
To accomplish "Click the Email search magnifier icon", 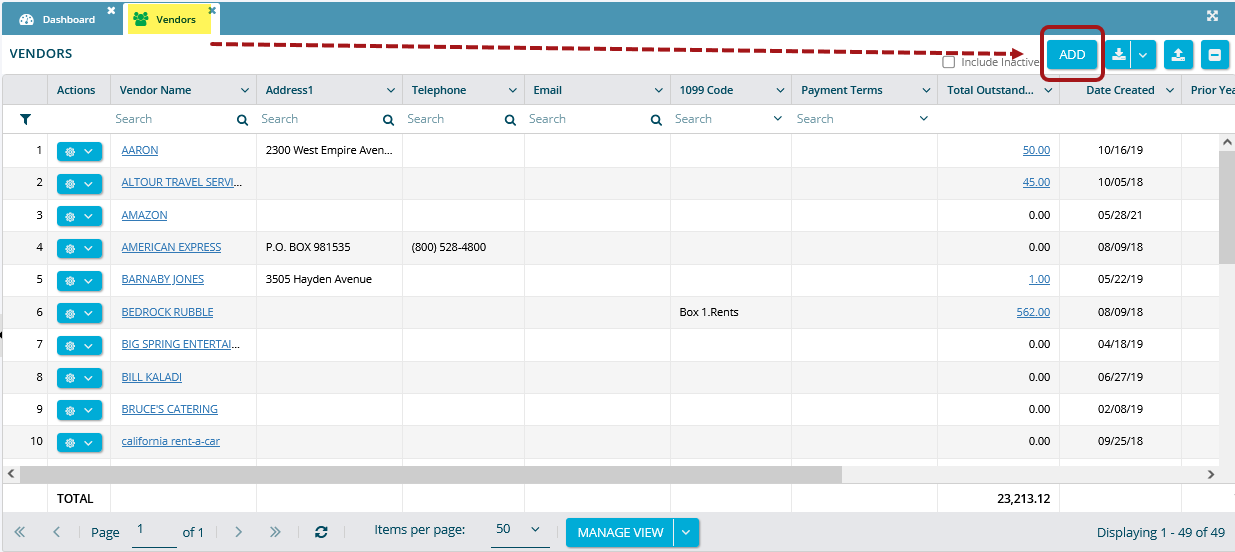I will [x=657, y=120].
